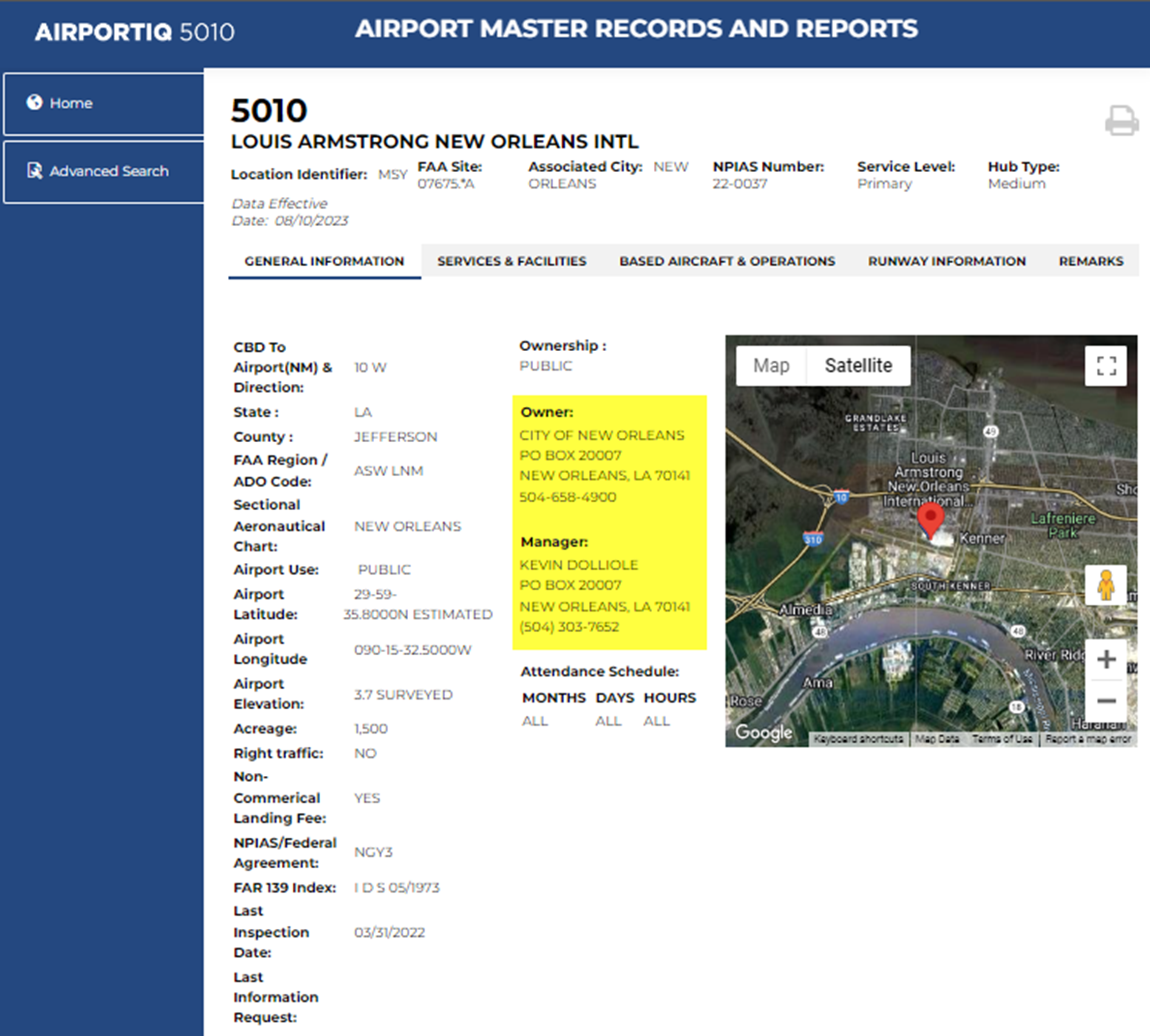The image size is (1150, 1036).
Task: Click the Keyboard shortcuts map link
Action: tap(858, 739)
